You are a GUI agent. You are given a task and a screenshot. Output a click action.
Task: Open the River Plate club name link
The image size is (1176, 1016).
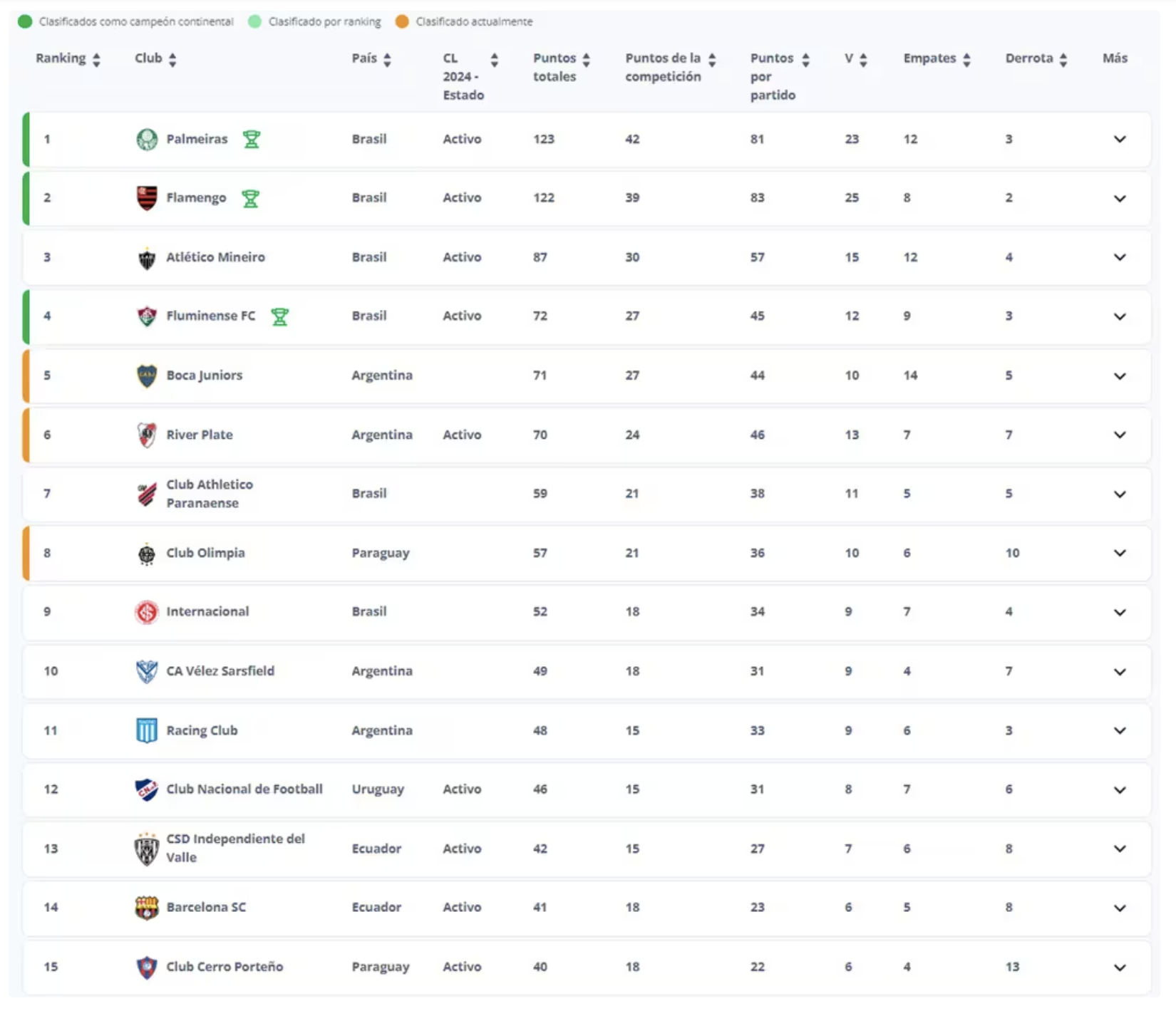click(200, 435)
